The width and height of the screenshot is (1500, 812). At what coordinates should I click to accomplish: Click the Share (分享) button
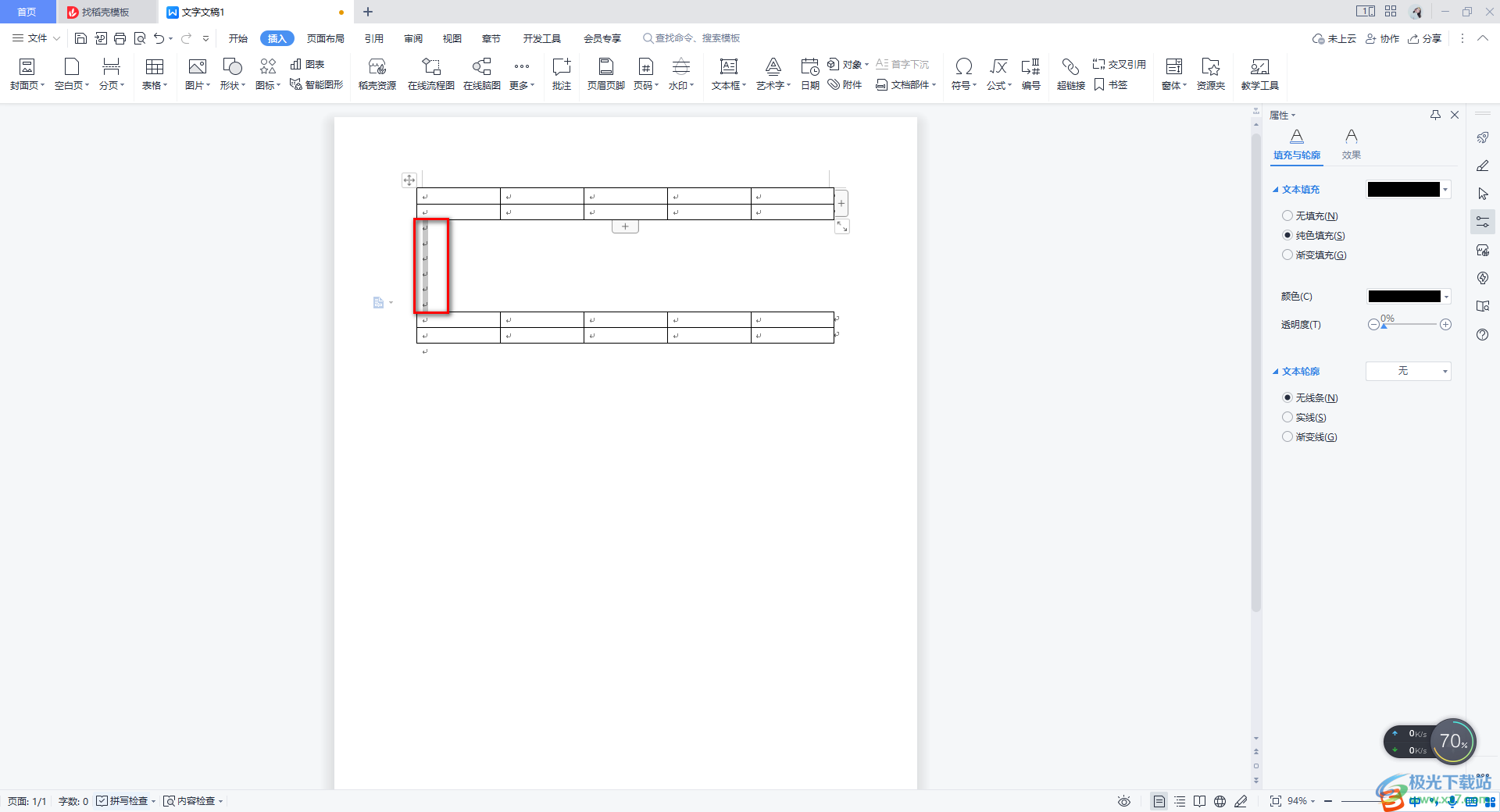pyautogui.click(x=1425, y=38)
